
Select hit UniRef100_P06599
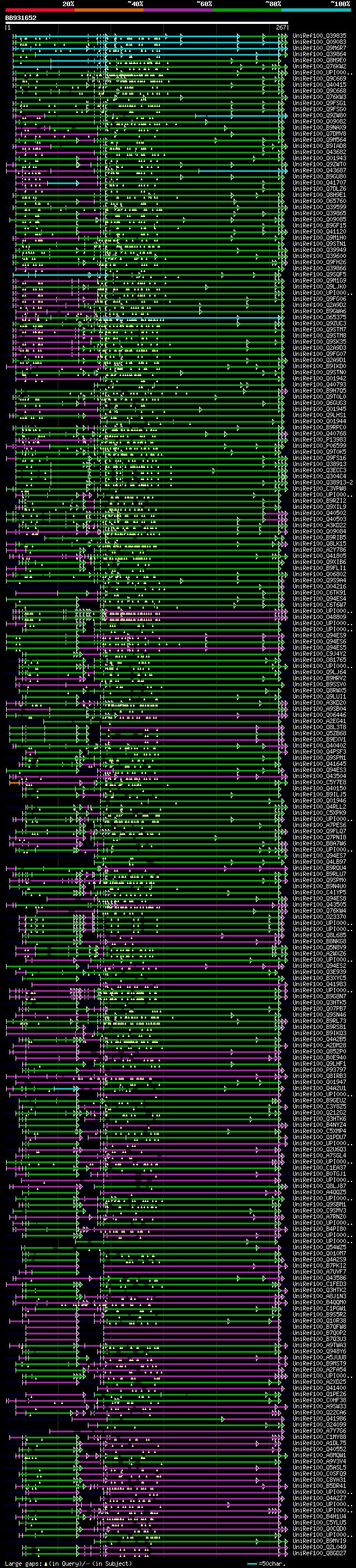[x=319, y=446]
